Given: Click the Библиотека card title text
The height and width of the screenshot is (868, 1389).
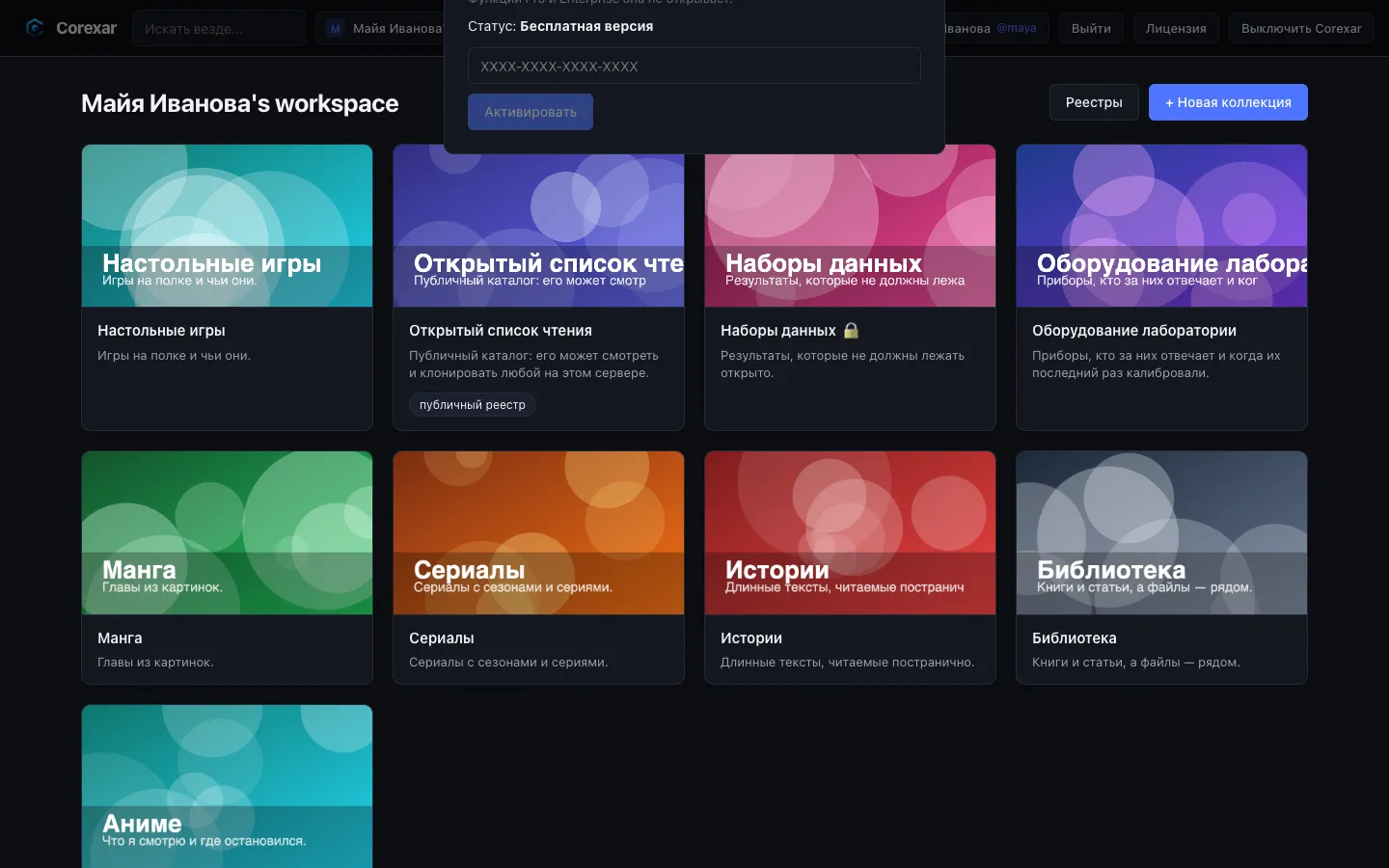Looking at the screenshot, I should coord(1075,638).
